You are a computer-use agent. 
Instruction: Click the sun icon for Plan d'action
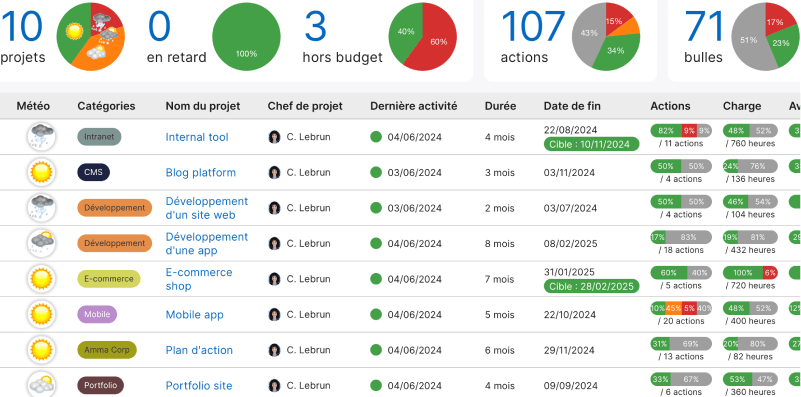tap(41, 350)
